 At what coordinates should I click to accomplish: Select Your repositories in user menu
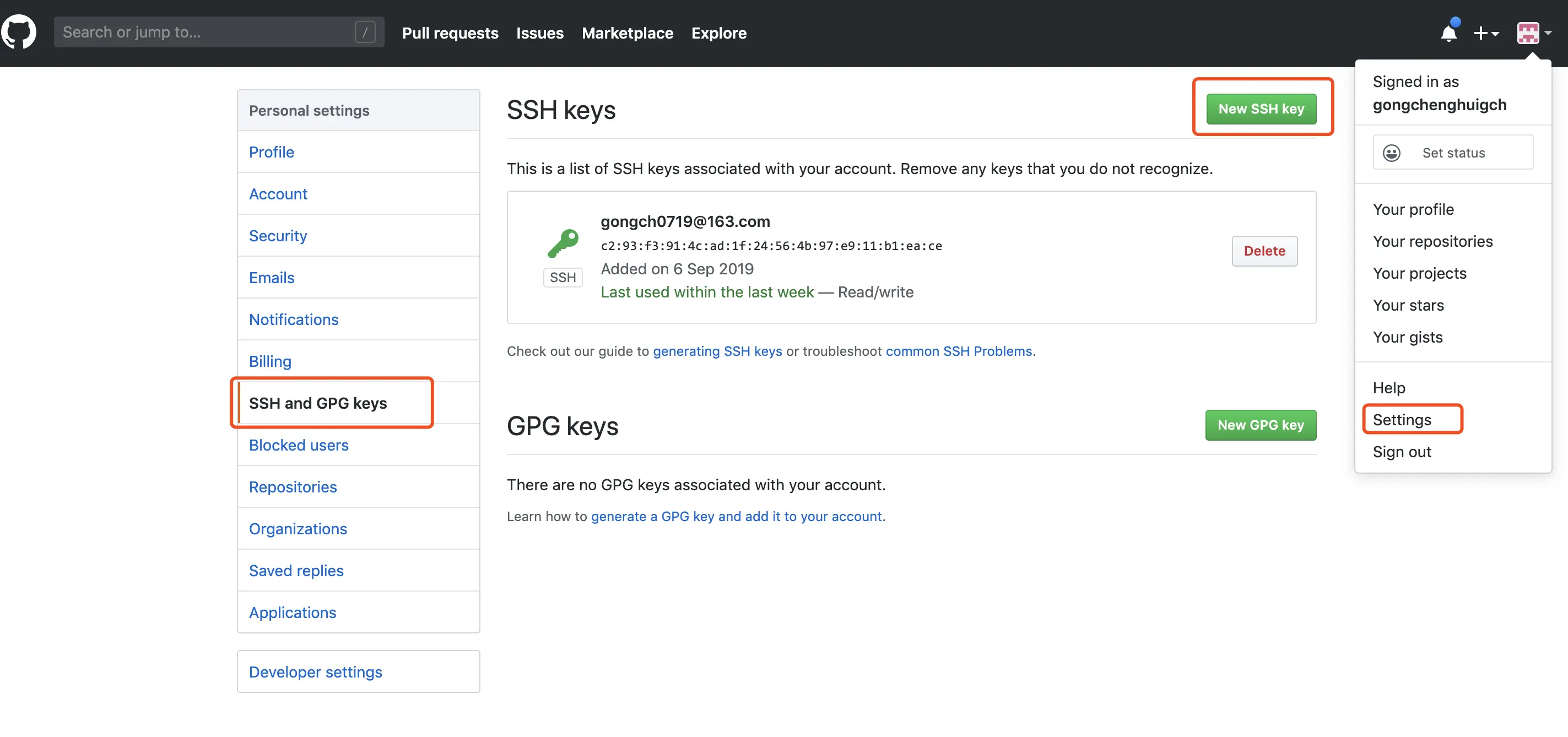point(1432,242)
